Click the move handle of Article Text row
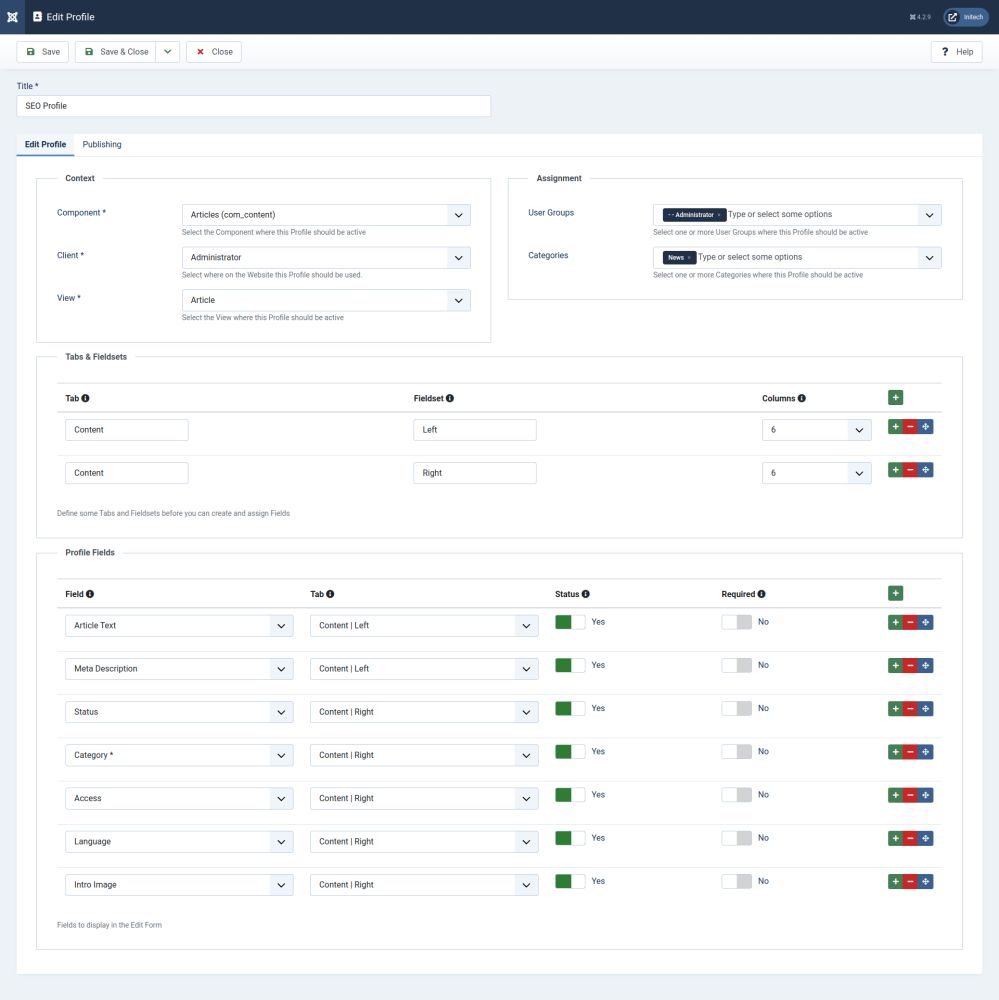The image size is (999, 1000). tap(926, 622)
